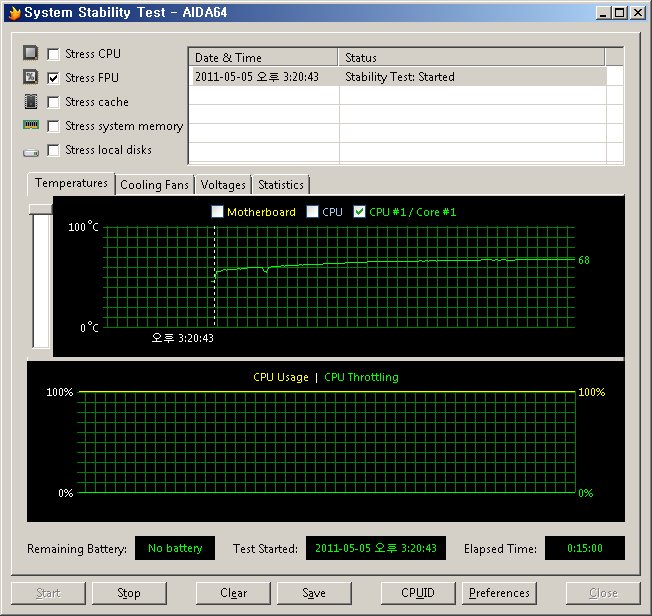Click the 68 temperature reading on graph
The height and width of the screenshot is (616, 652).
pos(584,260)
